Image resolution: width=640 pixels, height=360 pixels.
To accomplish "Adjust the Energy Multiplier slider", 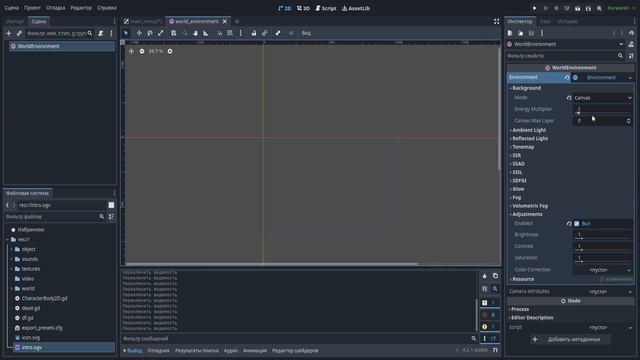I will point(603,109).
